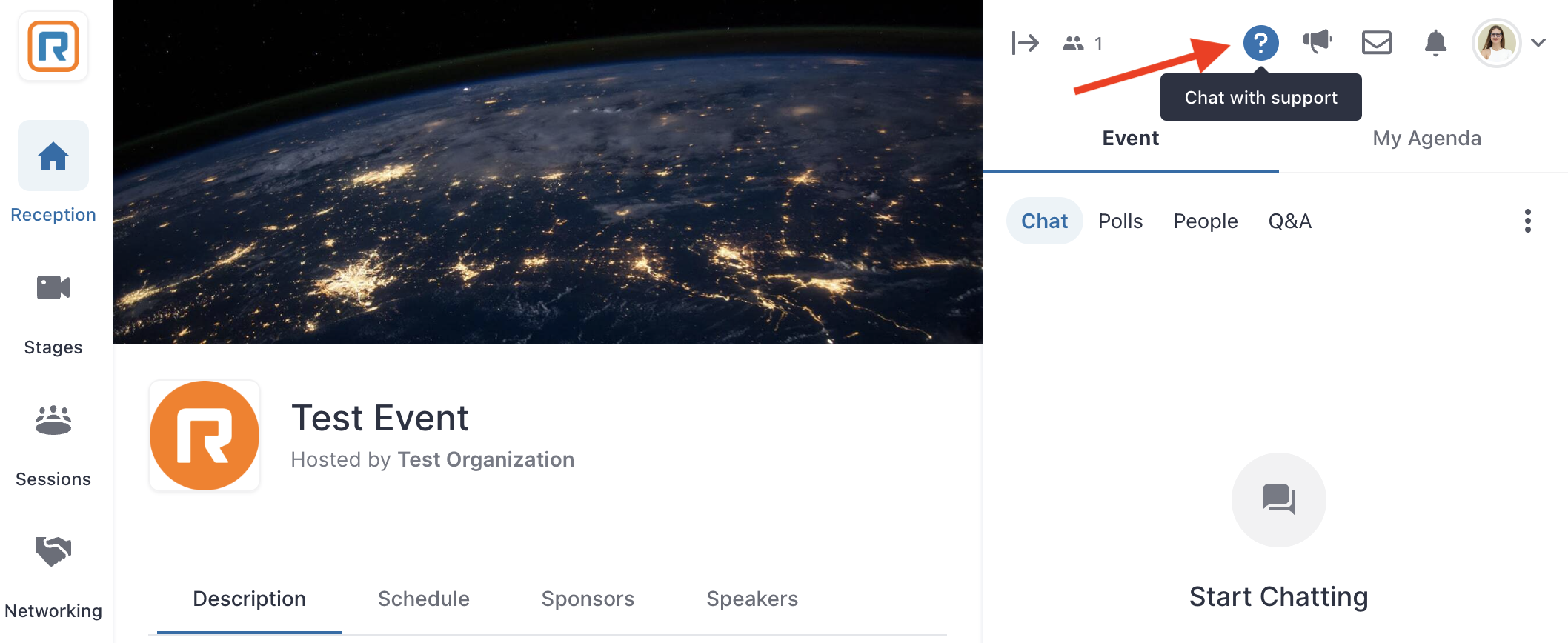Expand the profile dropdown chevron
The height and width of the screenshot is (643, 1568).
[x=1538, y=43]
